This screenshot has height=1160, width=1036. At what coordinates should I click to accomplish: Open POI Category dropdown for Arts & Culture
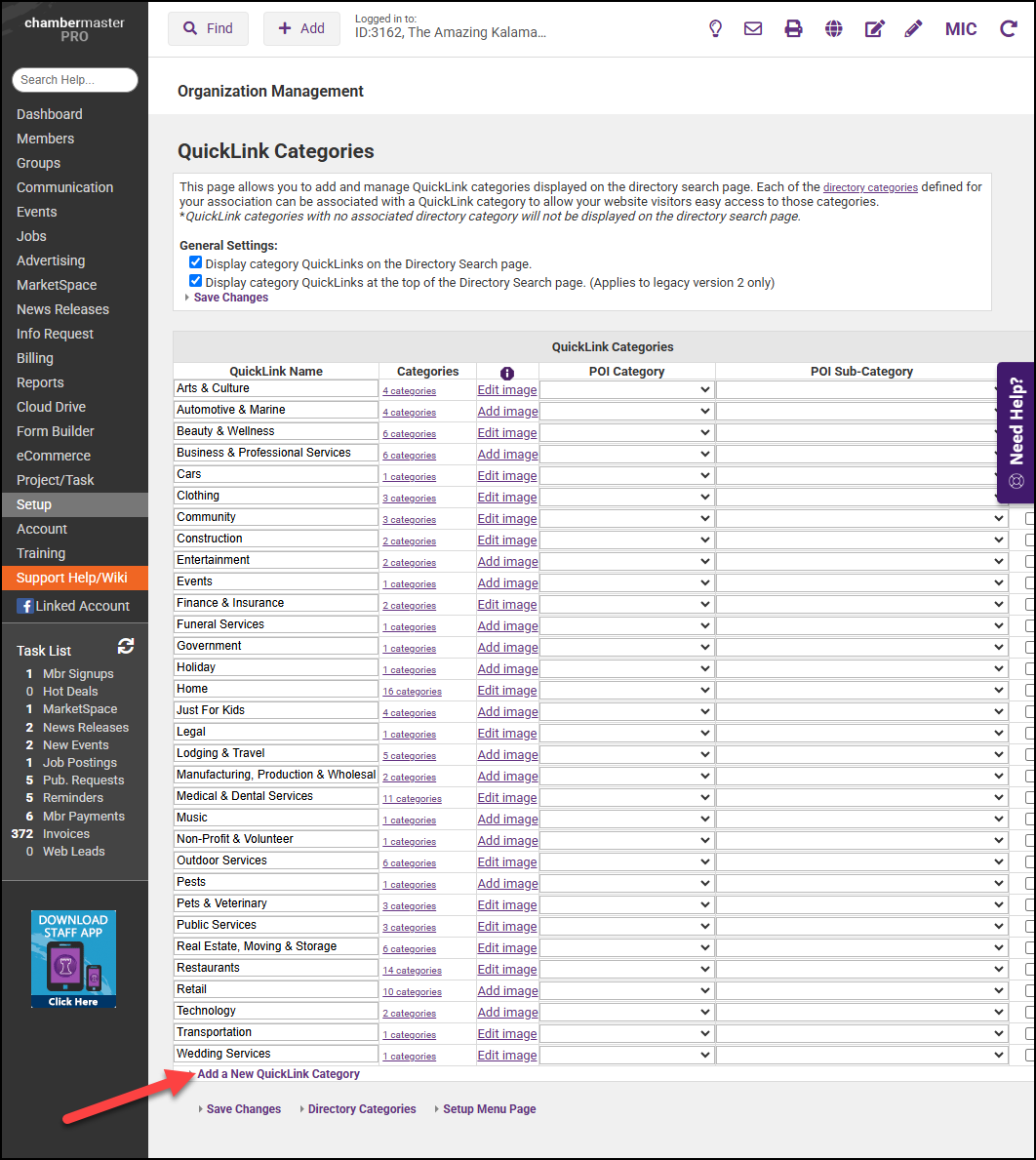626,390
